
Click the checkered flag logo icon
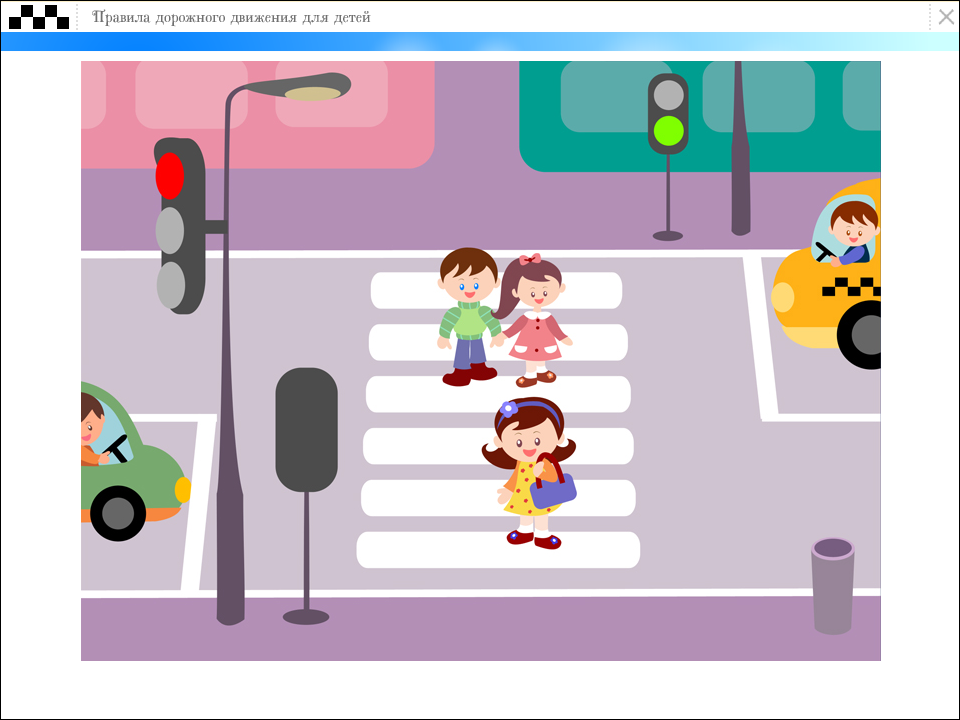pyautogui.click(x=39, y=16)
